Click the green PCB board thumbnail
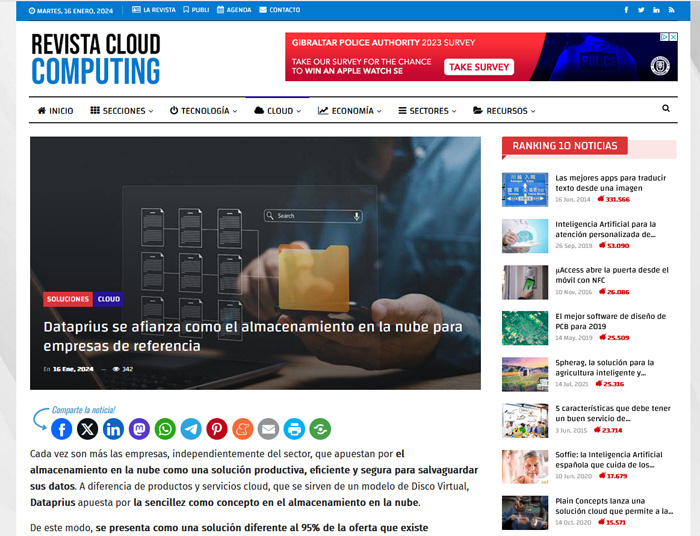This screenshot has width=700, height=536. pyautogui.click(x=525, y=328)
